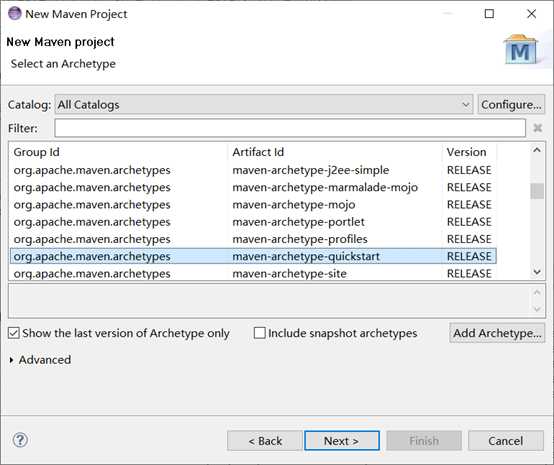Image resolution: width=554 pixels, height=465 pixels.
Task: Clear the filter with the X icon
Action: (x=537, y=128)
